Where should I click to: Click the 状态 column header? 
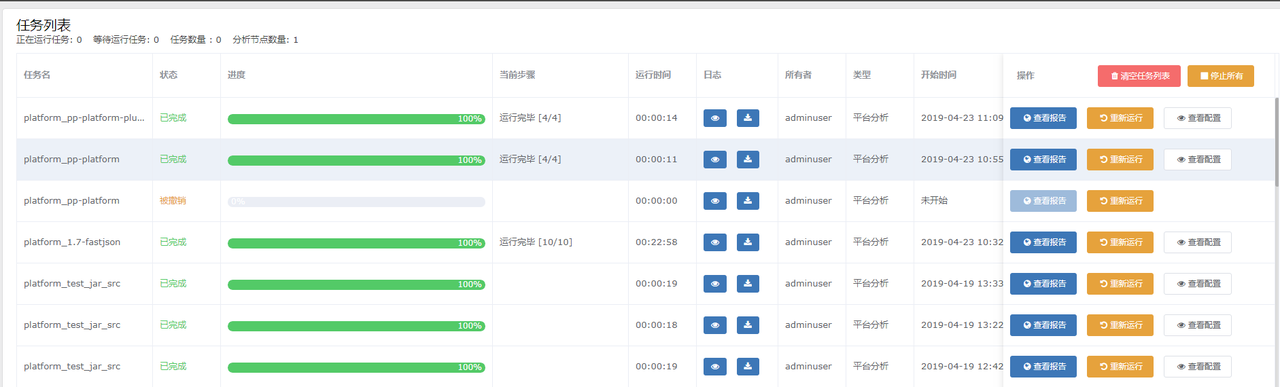[x=169, y=76]
